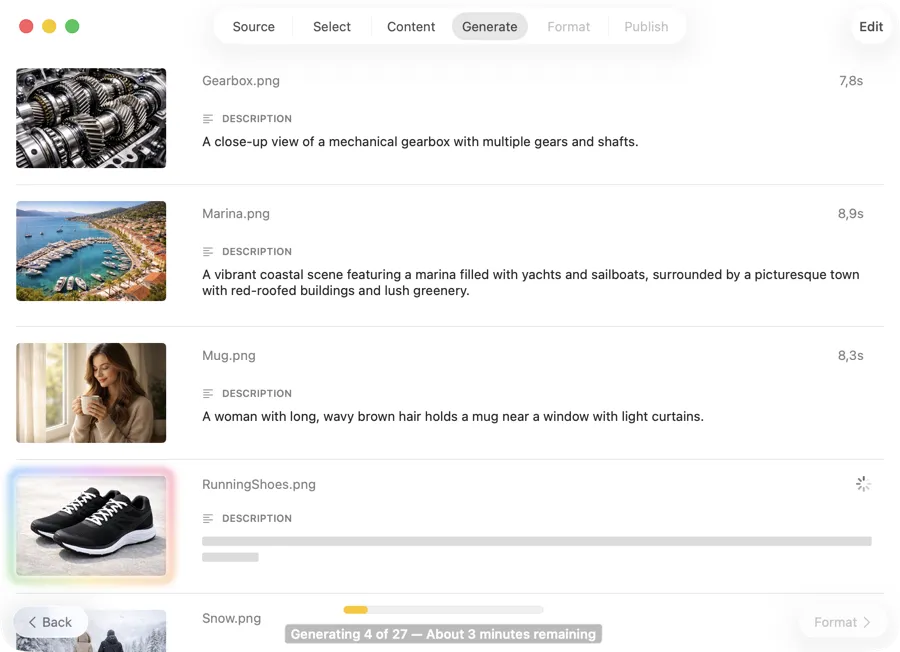Image resolution: width=900 pixels, height=652 pixels.
Task: Switch to the Content tab
Action: [x=410, y=27]
